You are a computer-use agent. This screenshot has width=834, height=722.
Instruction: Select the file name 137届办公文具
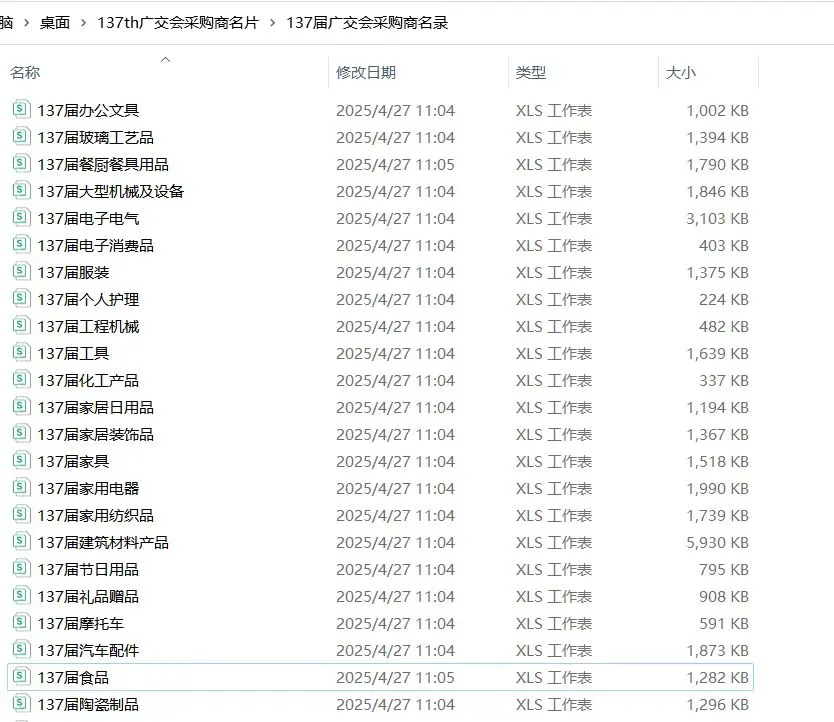click(88, 111)
